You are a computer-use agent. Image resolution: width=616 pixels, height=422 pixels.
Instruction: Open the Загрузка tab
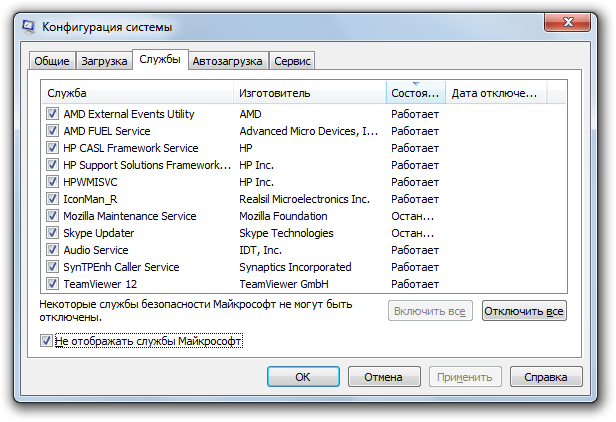coord(104,61)
